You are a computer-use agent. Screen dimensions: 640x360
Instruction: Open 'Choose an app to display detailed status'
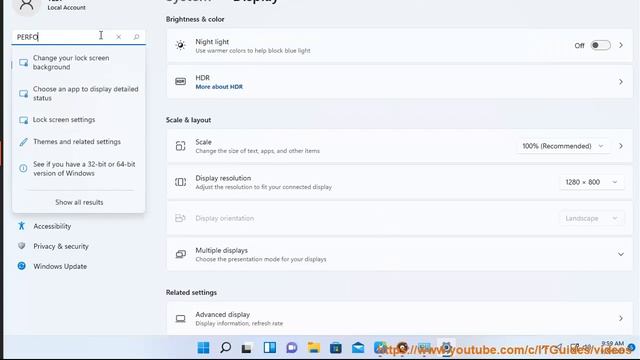pyautogui.click(x=79, y=93)
